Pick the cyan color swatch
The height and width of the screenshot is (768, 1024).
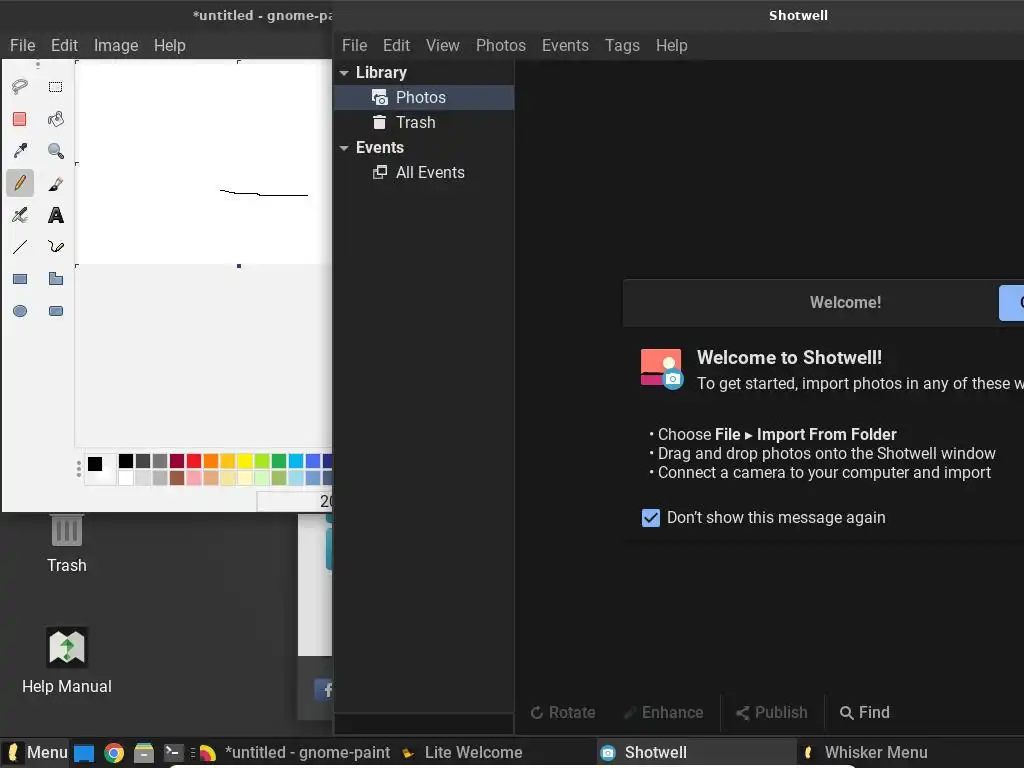[x=296, y=461]
